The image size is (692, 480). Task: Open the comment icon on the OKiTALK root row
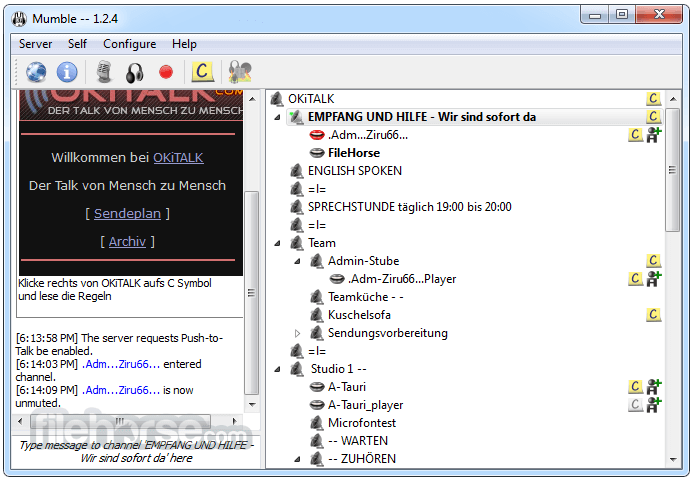pos(654,98)
